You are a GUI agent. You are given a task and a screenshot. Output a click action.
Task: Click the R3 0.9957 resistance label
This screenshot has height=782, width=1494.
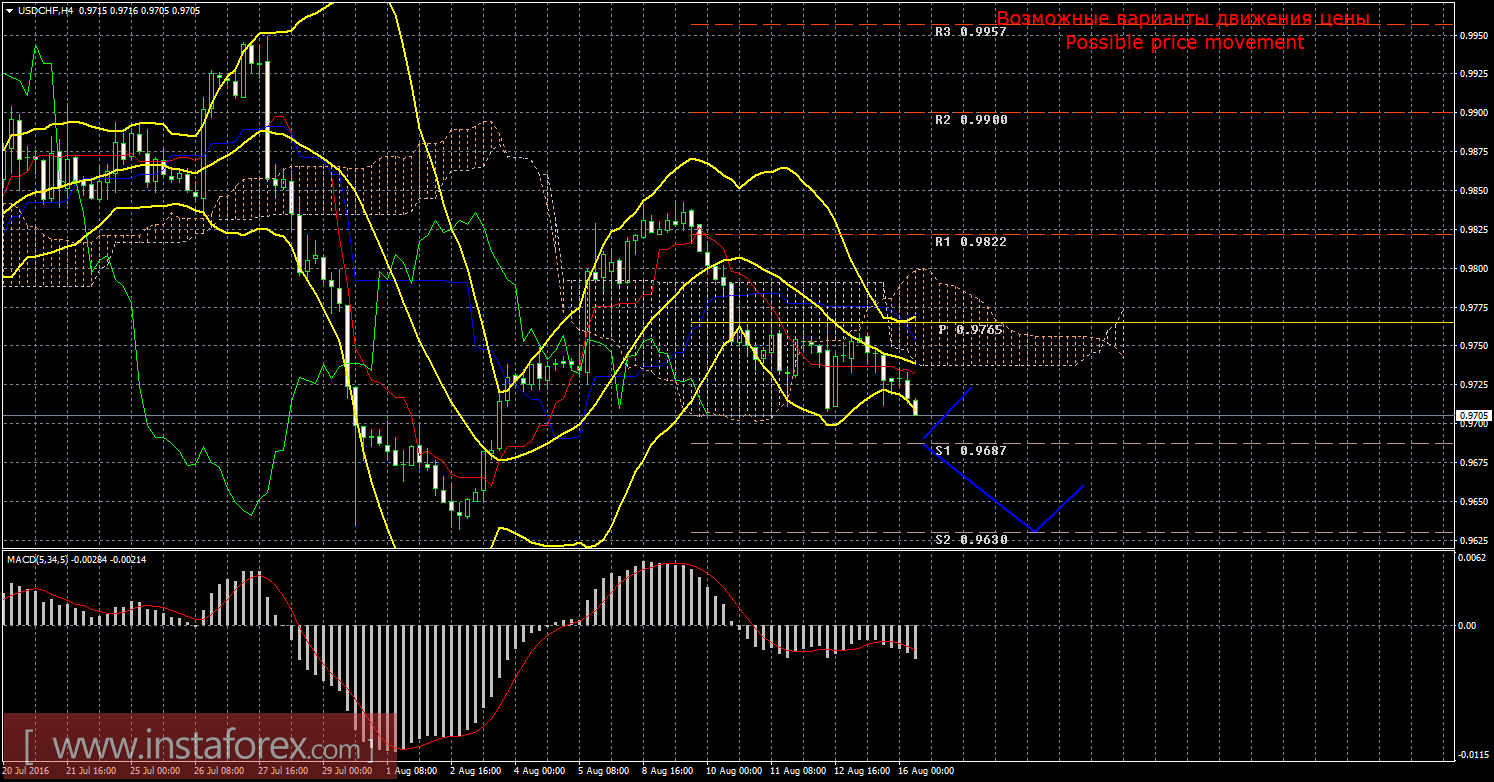pos(970,32)
